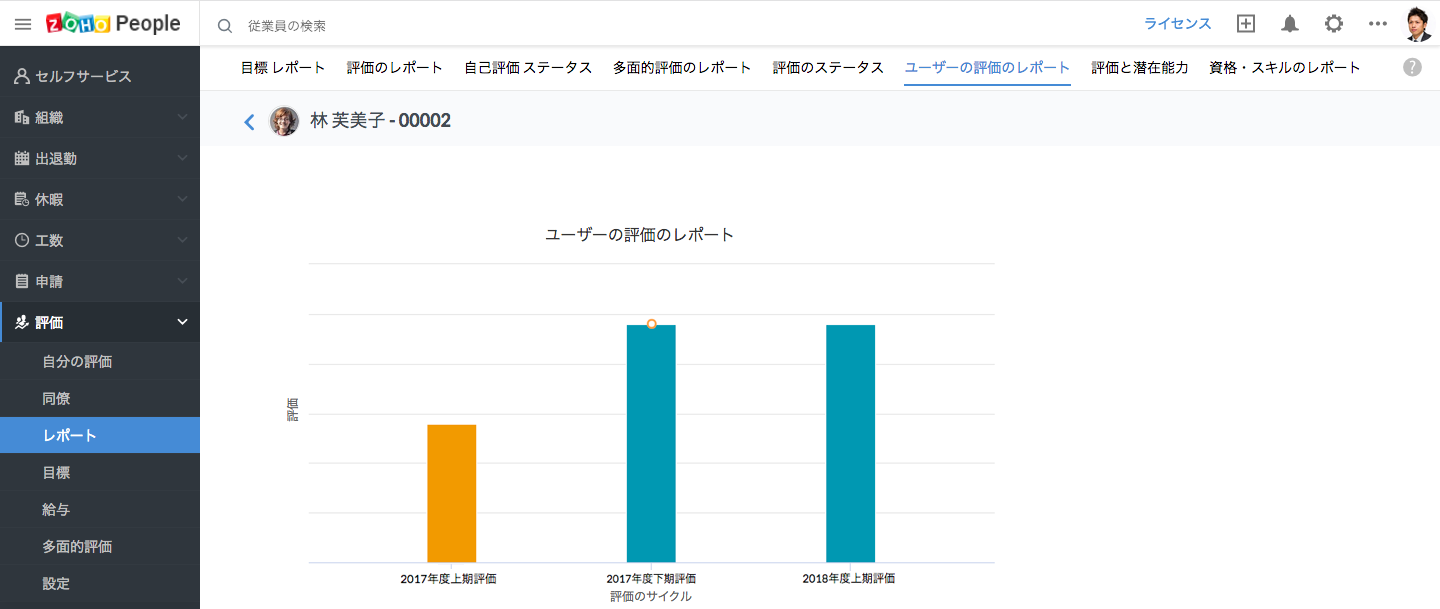The width and height of the screenshot is (1440, 609).
Task: Click the セルフサービス person icon
Action: 22,76
